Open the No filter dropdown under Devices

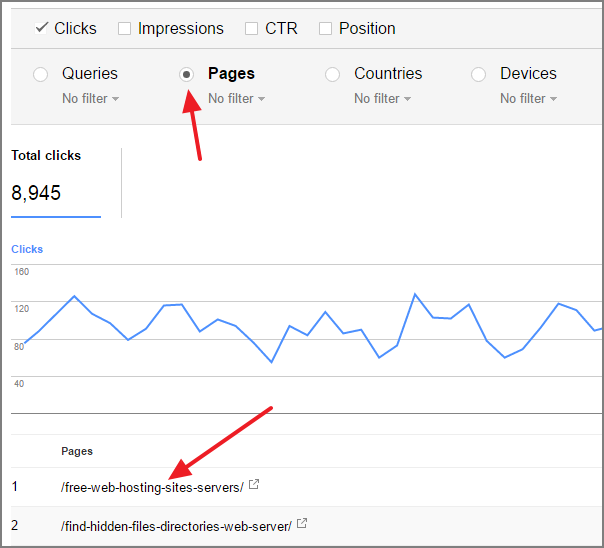click(528, 99)
